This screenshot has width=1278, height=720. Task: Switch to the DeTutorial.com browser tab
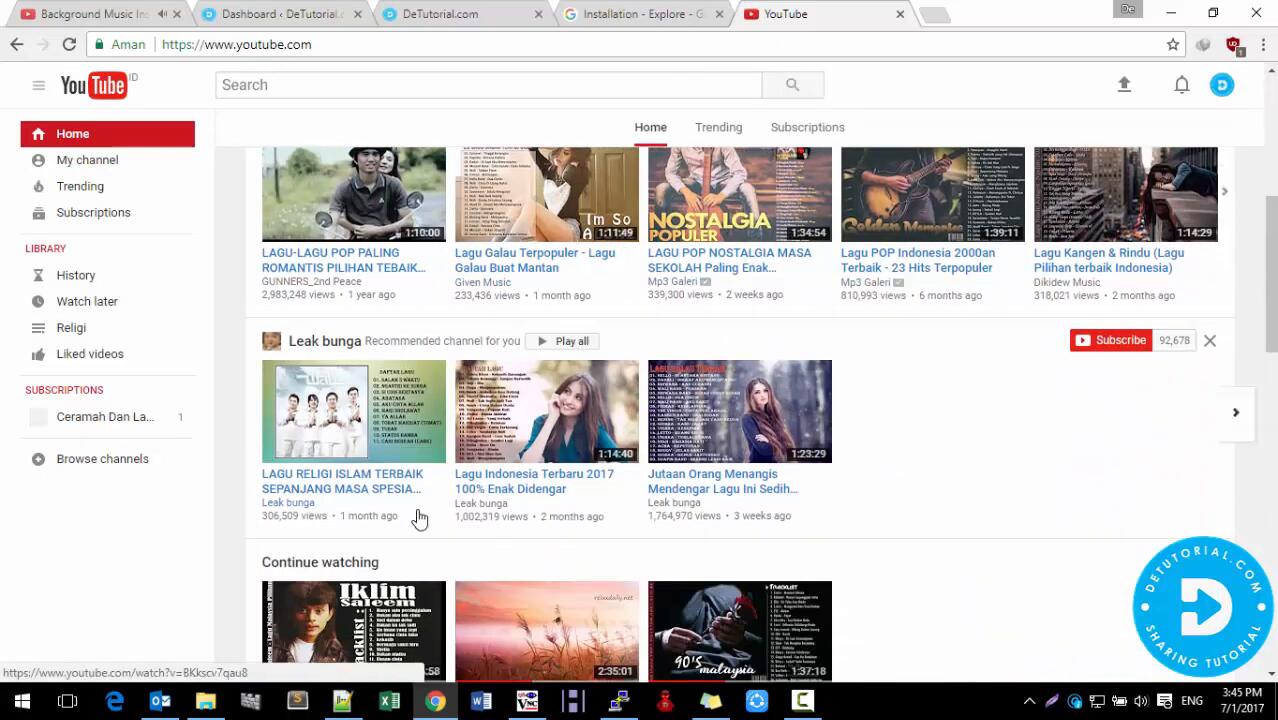460,14
